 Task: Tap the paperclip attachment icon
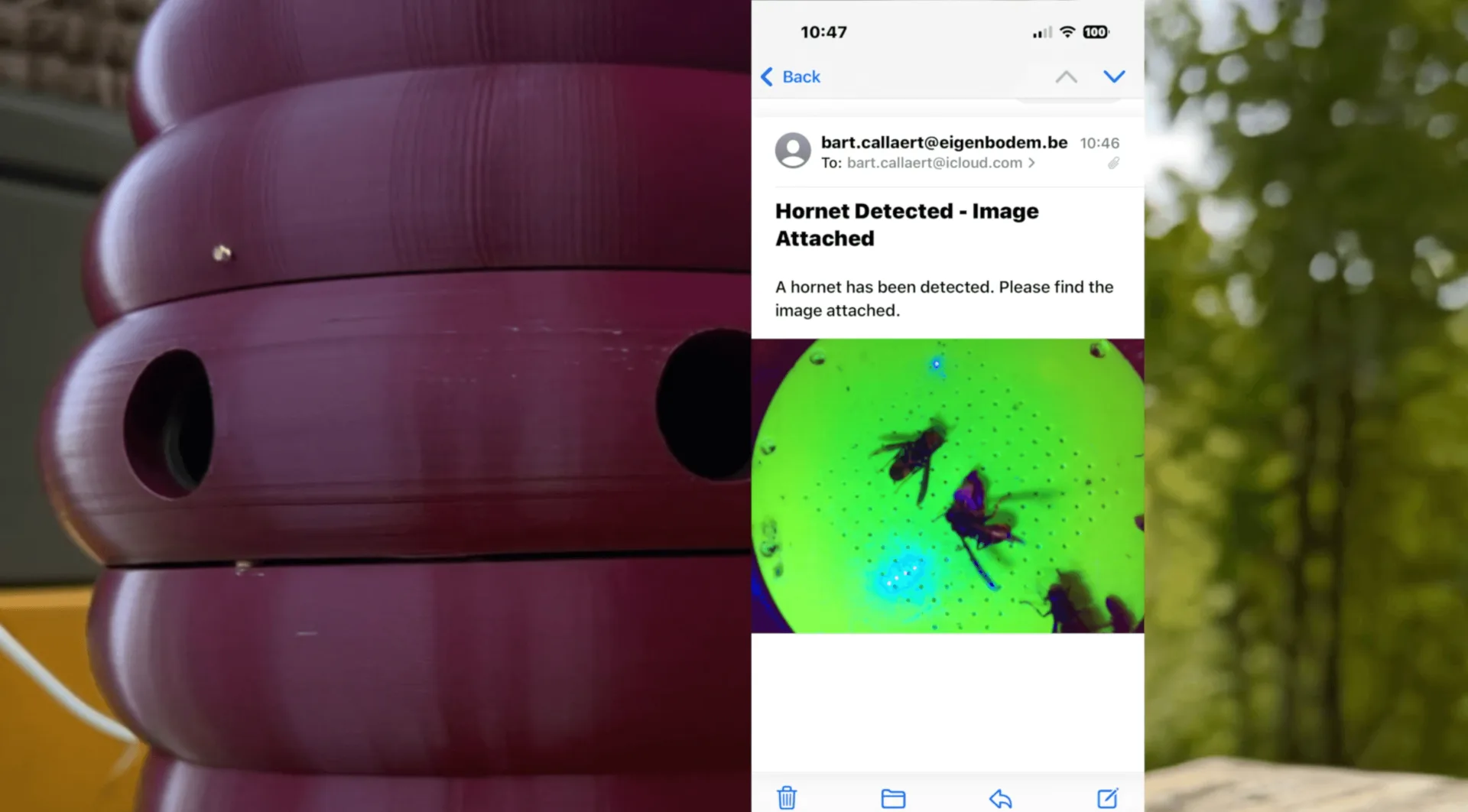pyautogui.click(x=1114, y=163)
